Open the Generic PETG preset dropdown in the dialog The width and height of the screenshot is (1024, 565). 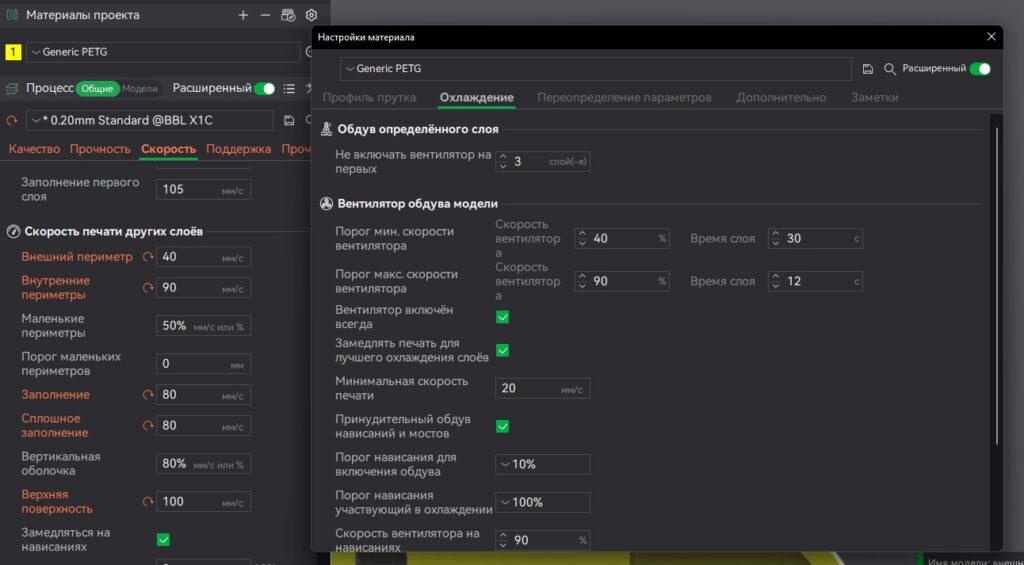tap(596, 69)
